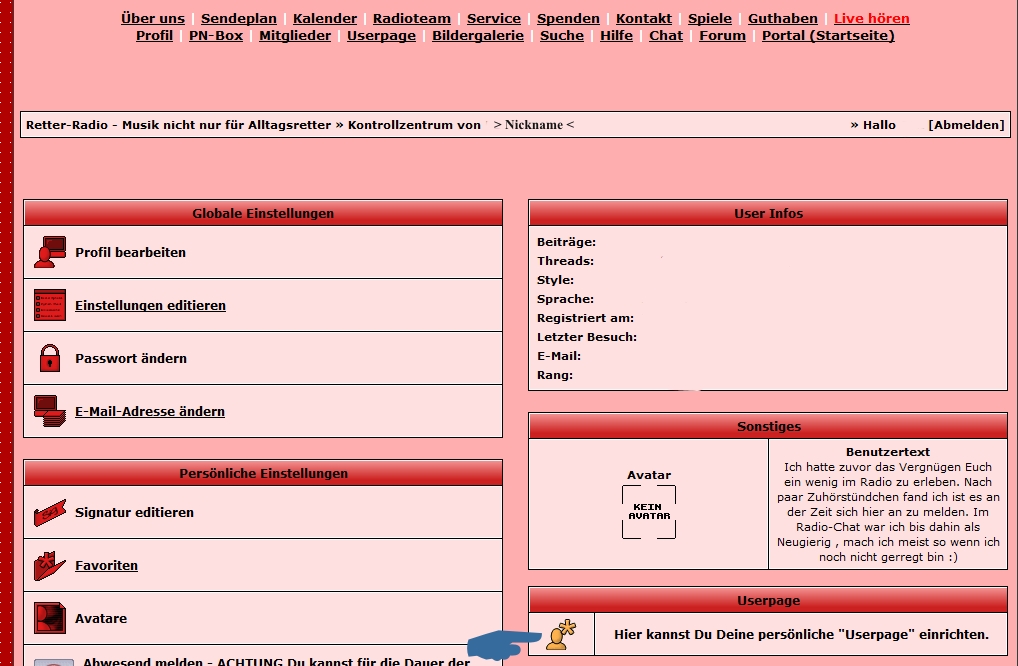Click the Favoriten folder icon

(x=49, y=566)
